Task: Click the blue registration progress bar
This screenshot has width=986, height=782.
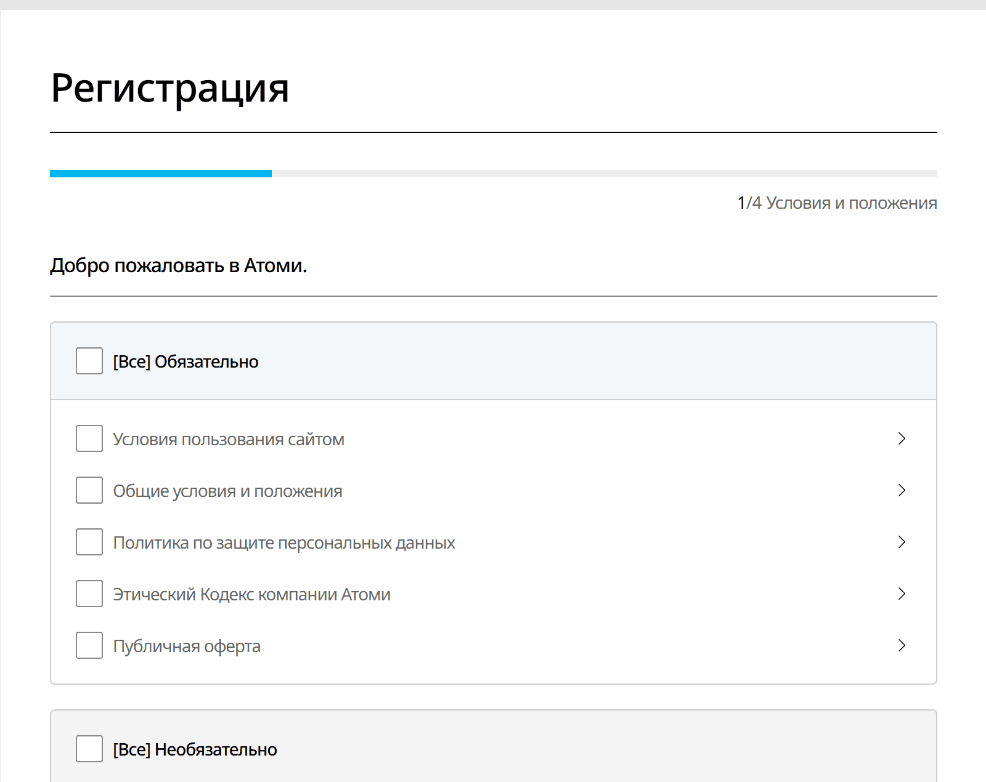Action: point(161,173)
